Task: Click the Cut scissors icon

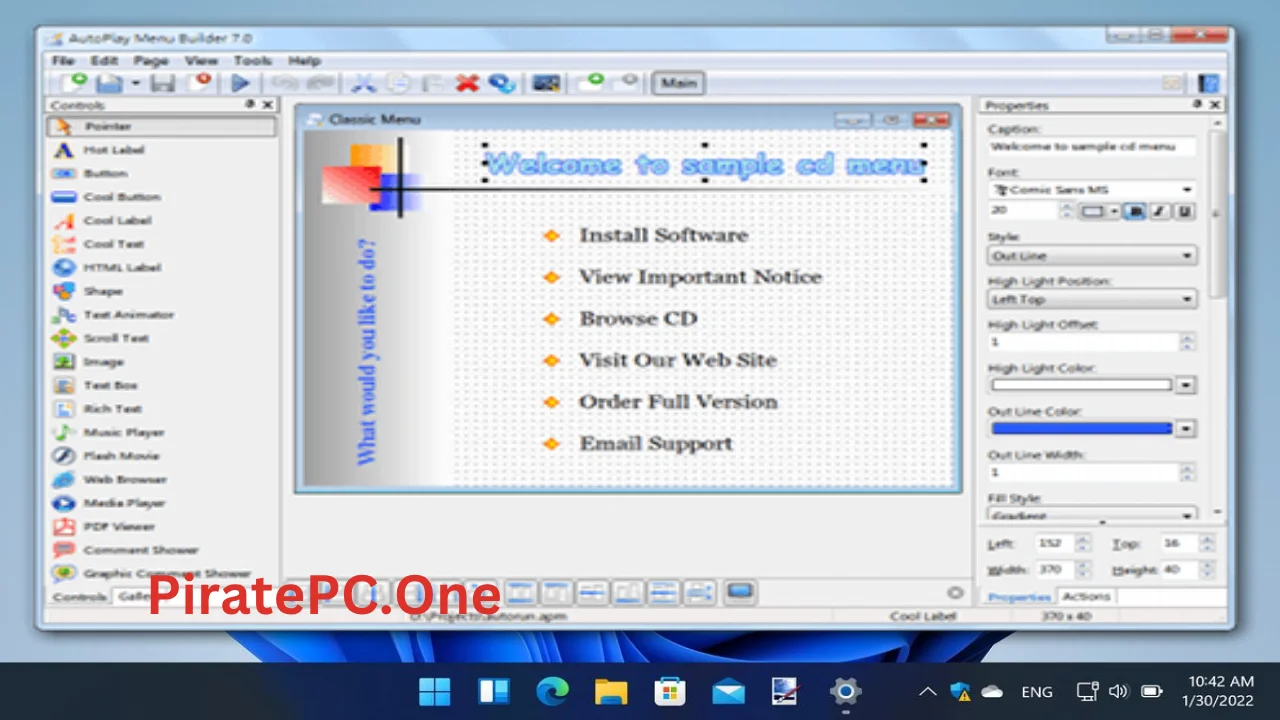Action: click(362, 84)
